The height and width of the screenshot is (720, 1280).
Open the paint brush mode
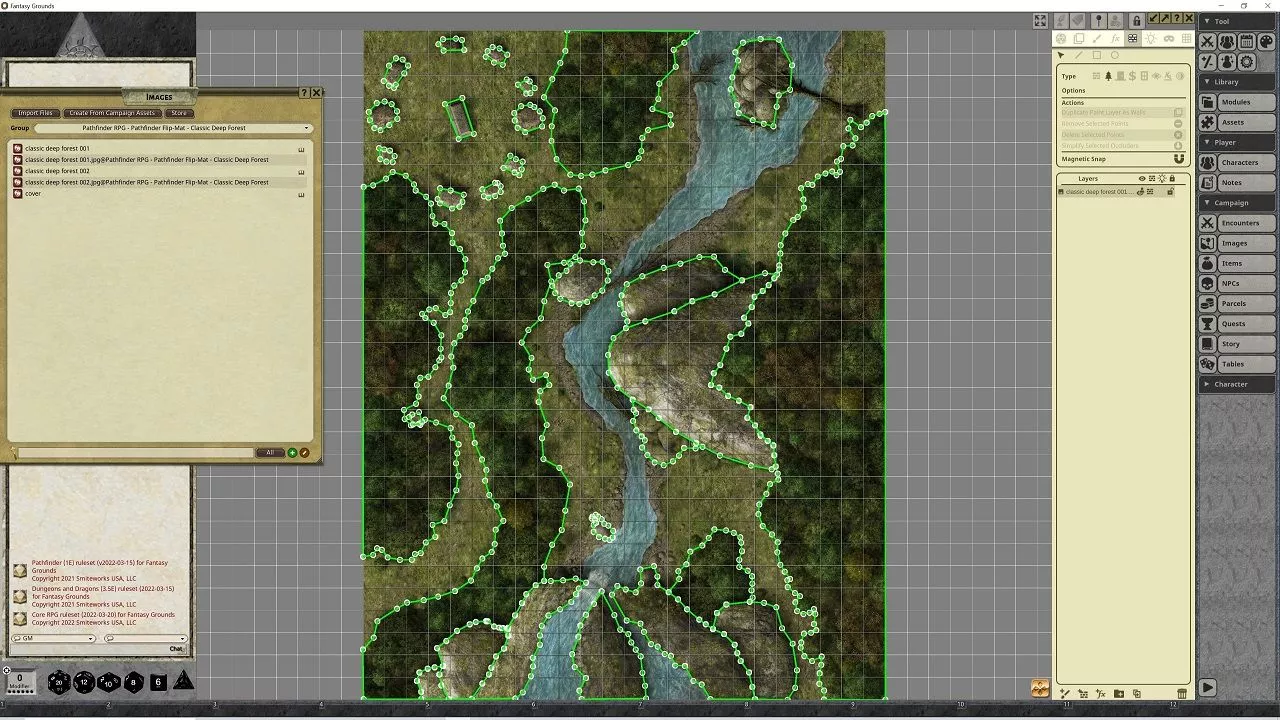tap(1097, 38)
